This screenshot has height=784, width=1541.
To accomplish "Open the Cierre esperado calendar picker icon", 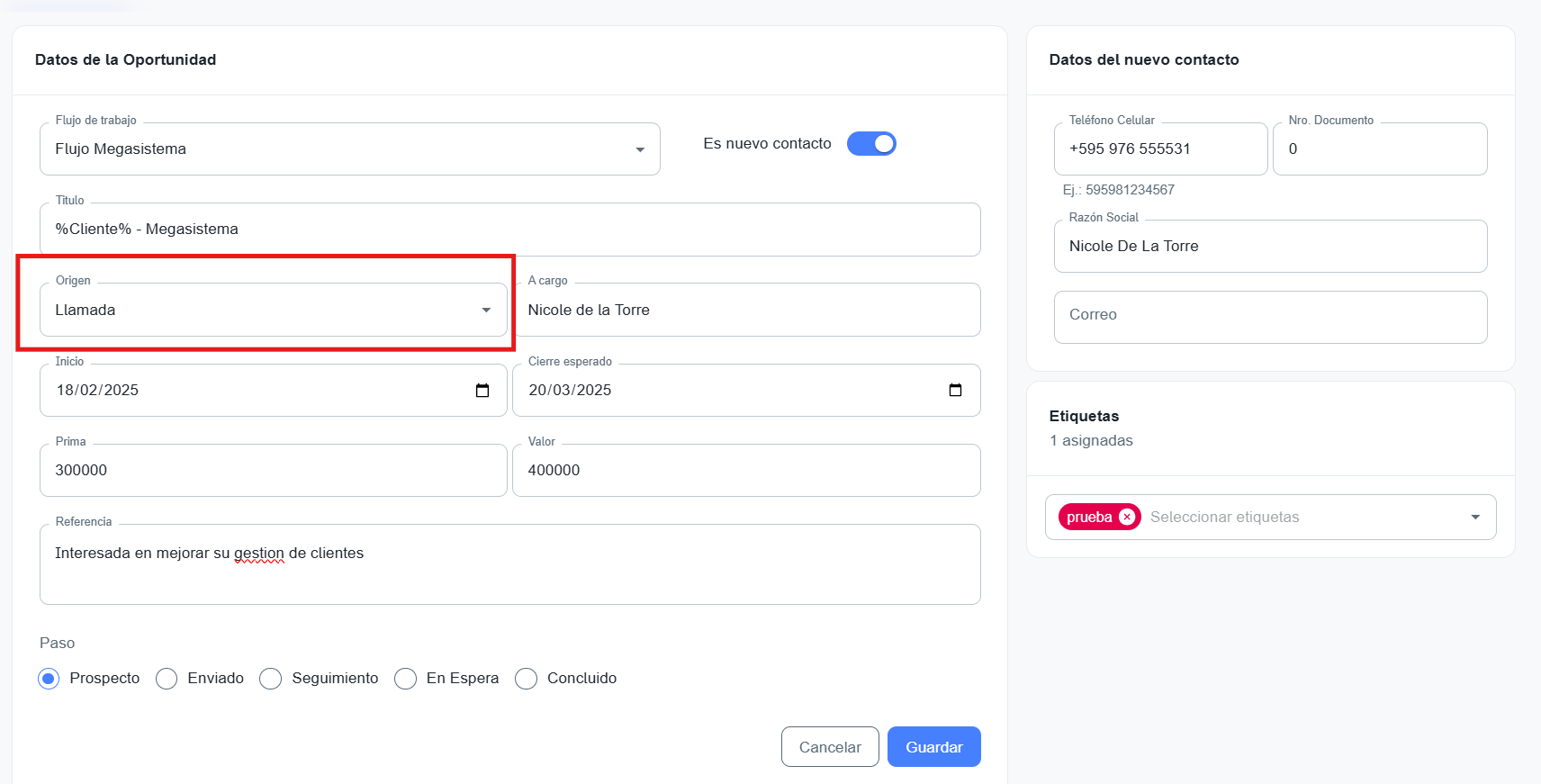I will (955, 391).
